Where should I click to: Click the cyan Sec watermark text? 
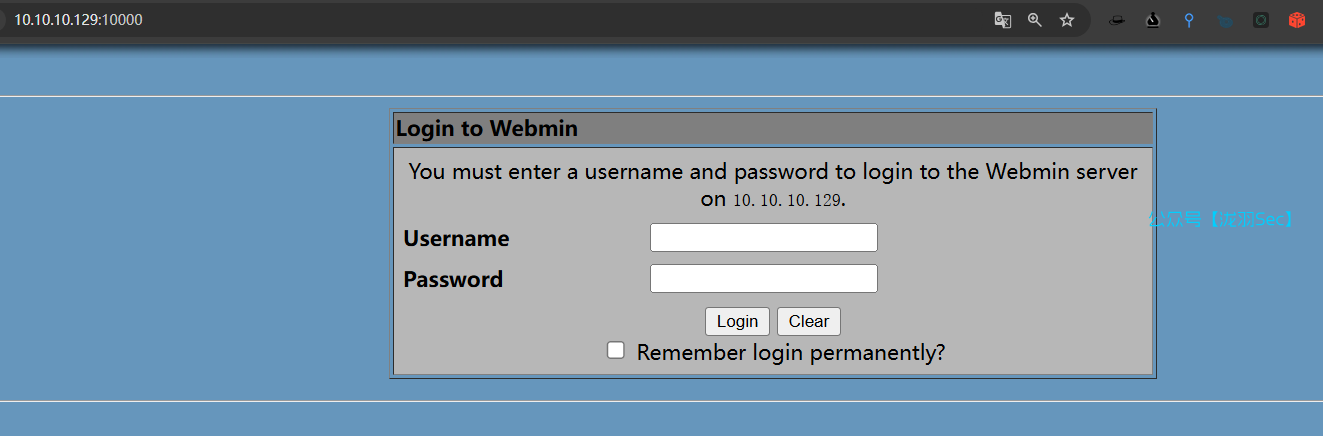coord(1221,219)
